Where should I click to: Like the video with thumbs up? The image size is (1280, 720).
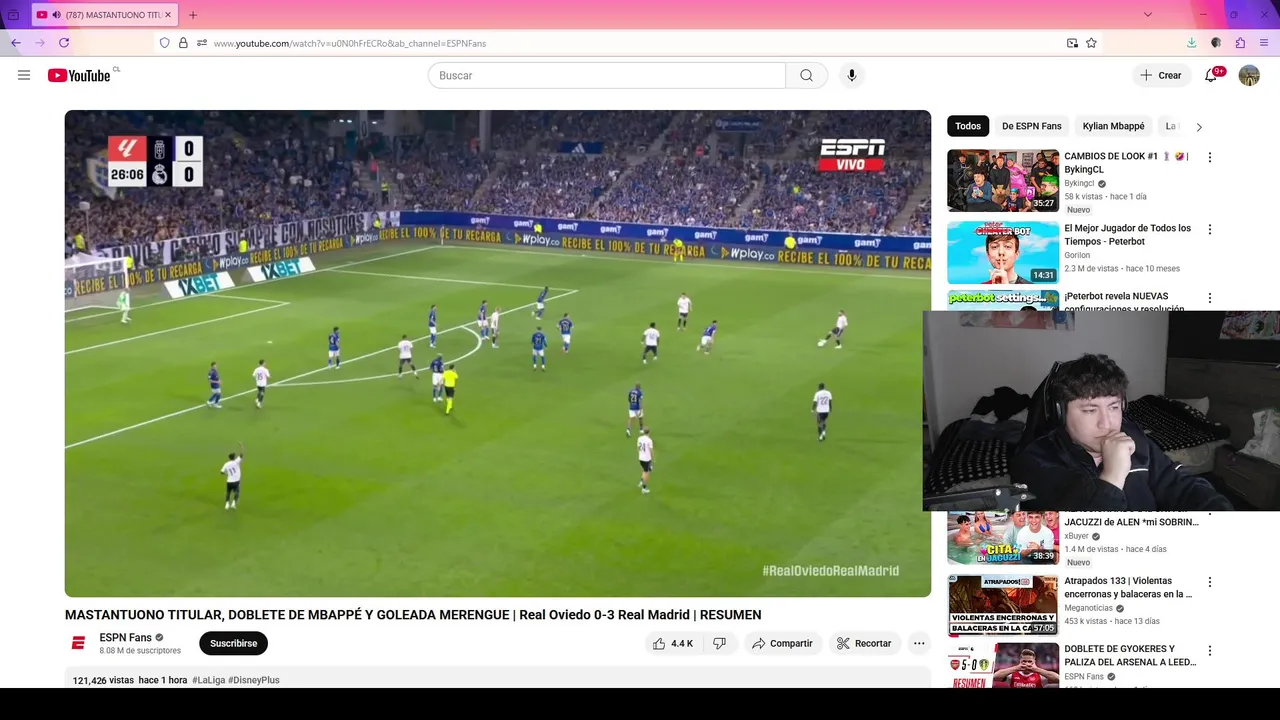pos(673,643)
